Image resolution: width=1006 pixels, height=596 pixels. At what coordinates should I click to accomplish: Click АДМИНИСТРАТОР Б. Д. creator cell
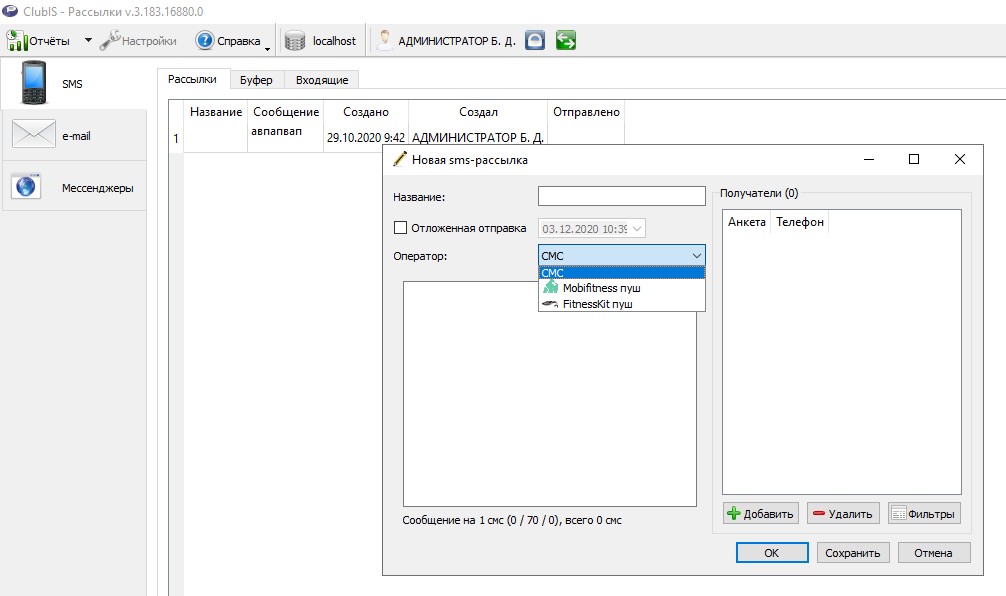coord(478,137)
